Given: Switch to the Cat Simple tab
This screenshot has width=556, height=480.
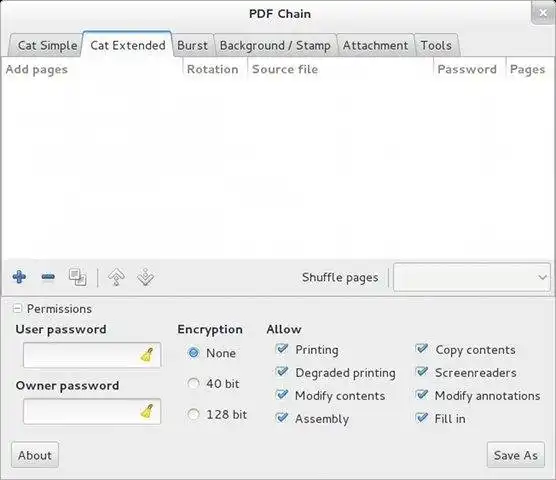Looking at the screenshot, I should 47,45.
